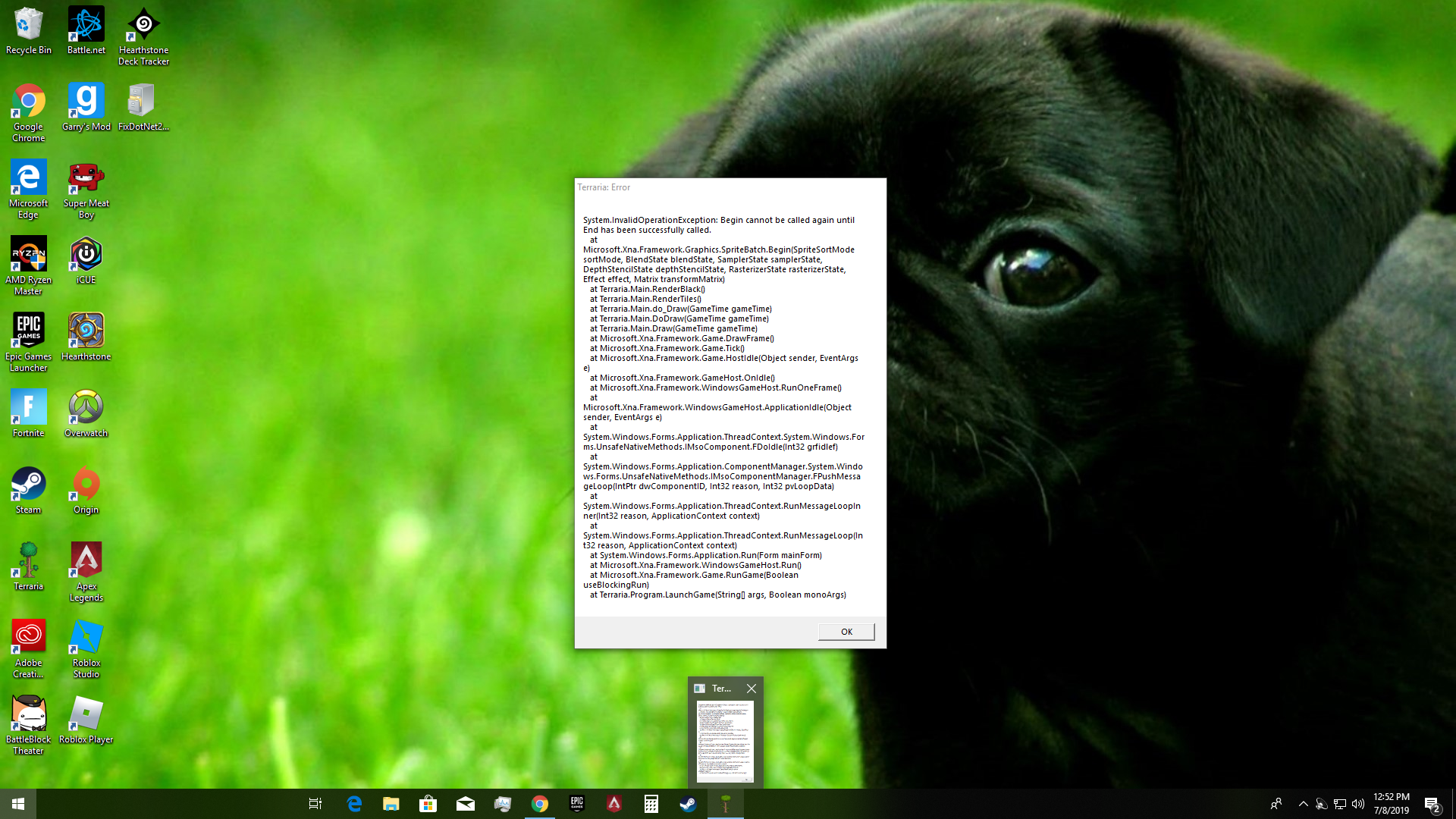Click the 'Terraria: Error' dialog title

click(x=604, y=187)
